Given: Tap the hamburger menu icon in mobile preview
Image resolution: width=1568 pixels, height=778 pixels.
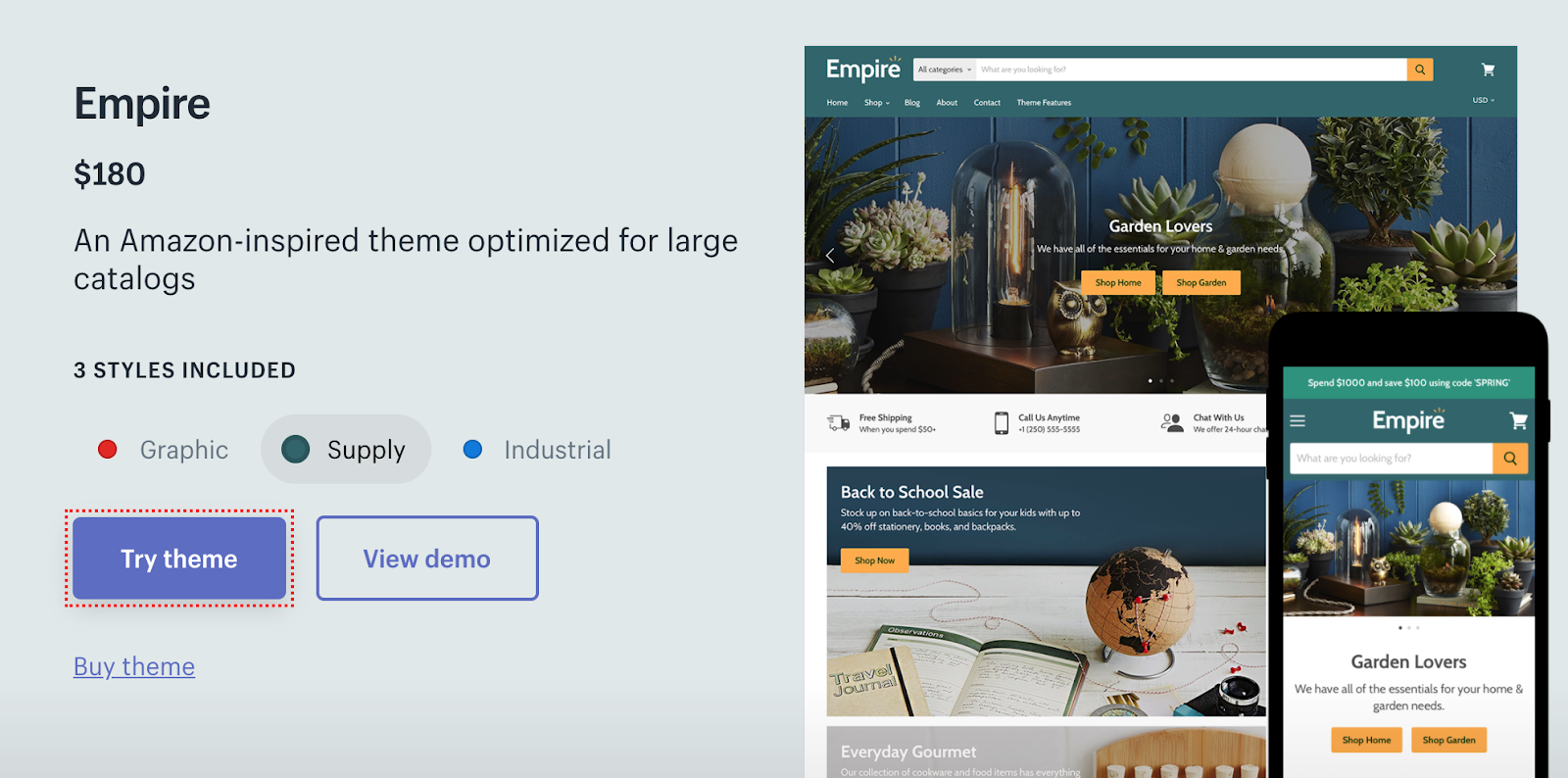Looking at the screenshot, I should (x=1298, y=421).
